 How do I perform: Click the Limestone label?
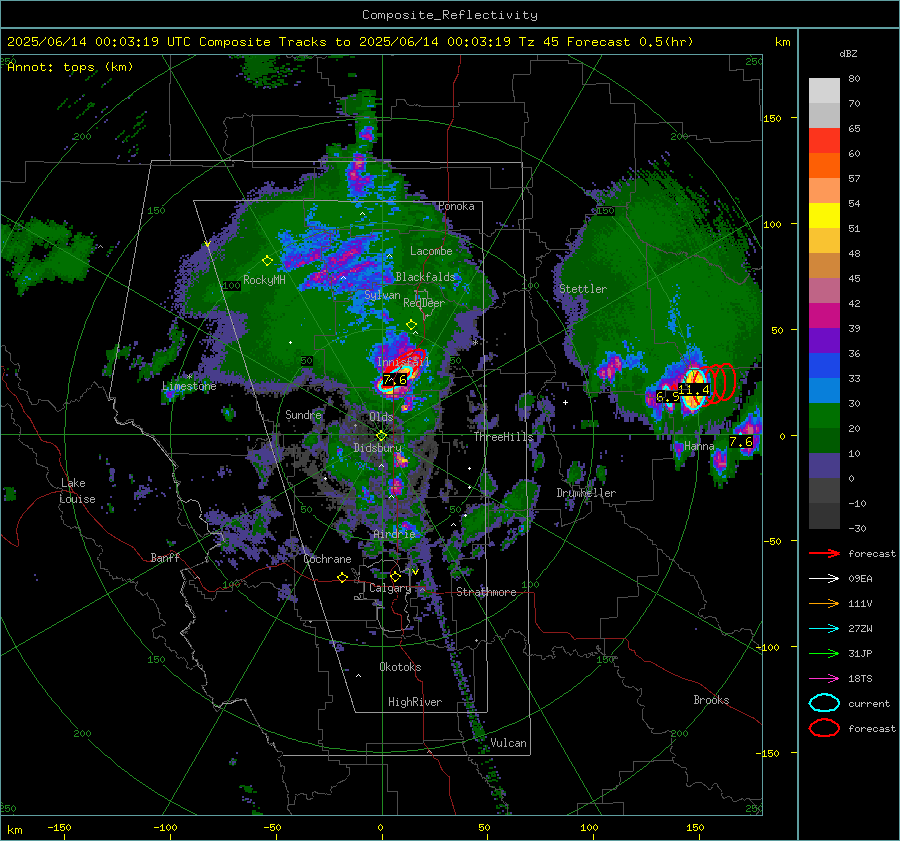pyautogui.click(x=189, y=386)
